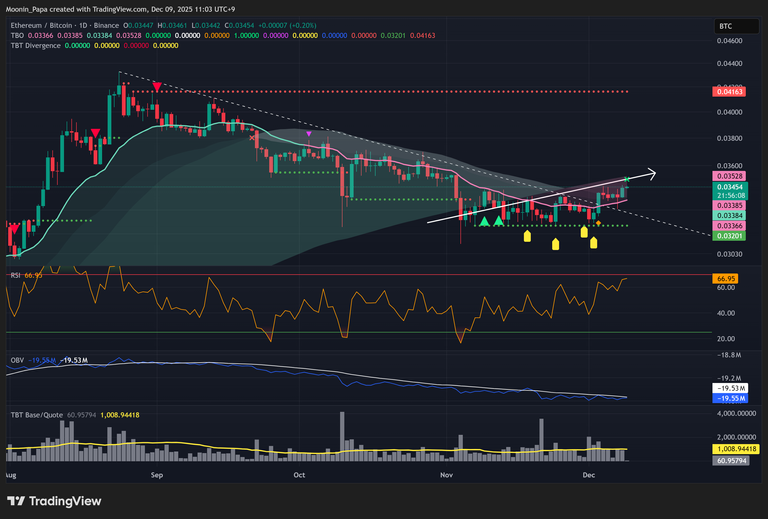The width and height of the screenshot is (768, 519).
Task: Click the white trendline arrowhead
Action: click(x=651, y=174)
